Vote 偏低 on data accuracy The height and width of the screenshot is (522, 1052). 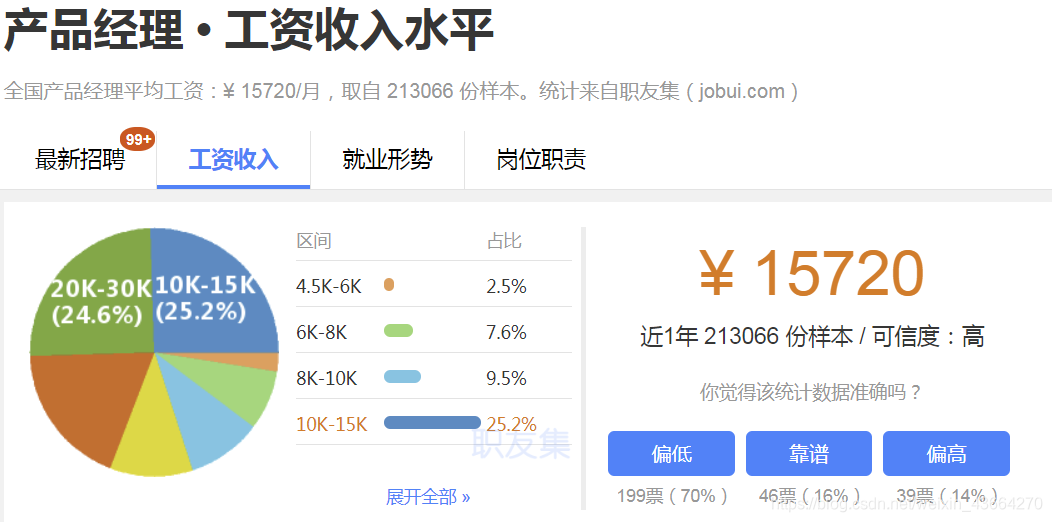[671, 454]
